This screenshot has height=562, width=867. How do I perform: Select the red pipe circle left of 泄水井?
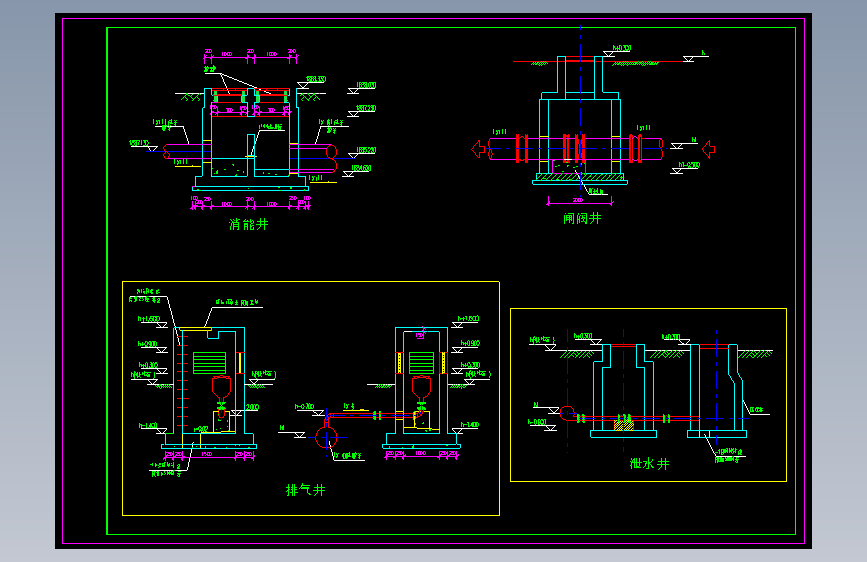coord(567,413)
